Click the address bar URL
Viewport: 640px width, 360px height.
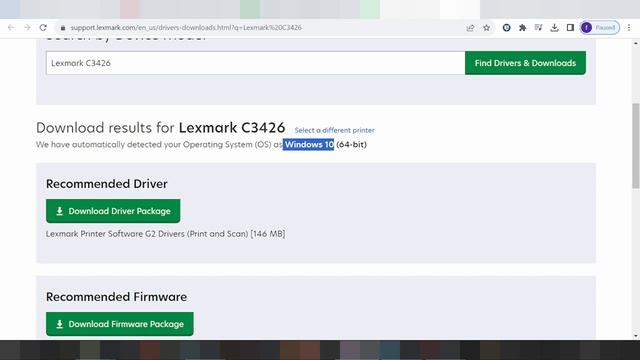[x=186, y=28]
